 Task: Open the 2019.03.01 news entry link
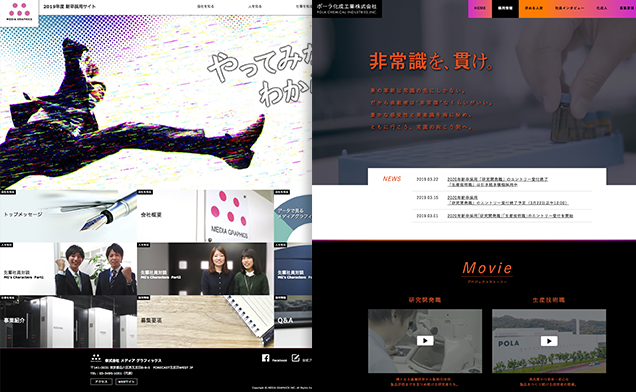point(510,216)
